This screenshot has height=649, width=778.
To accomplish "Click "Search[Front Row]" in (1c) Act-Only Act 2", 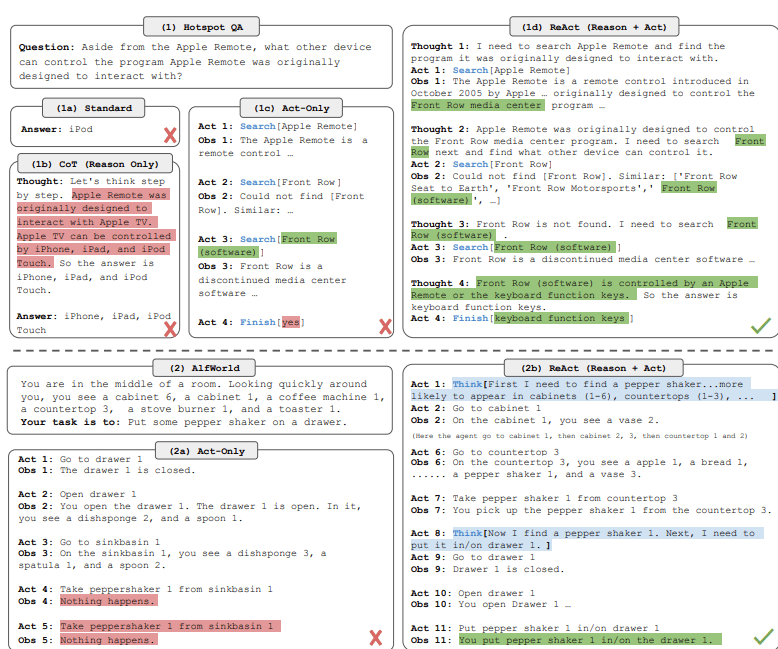I will [x=290, y=182].
